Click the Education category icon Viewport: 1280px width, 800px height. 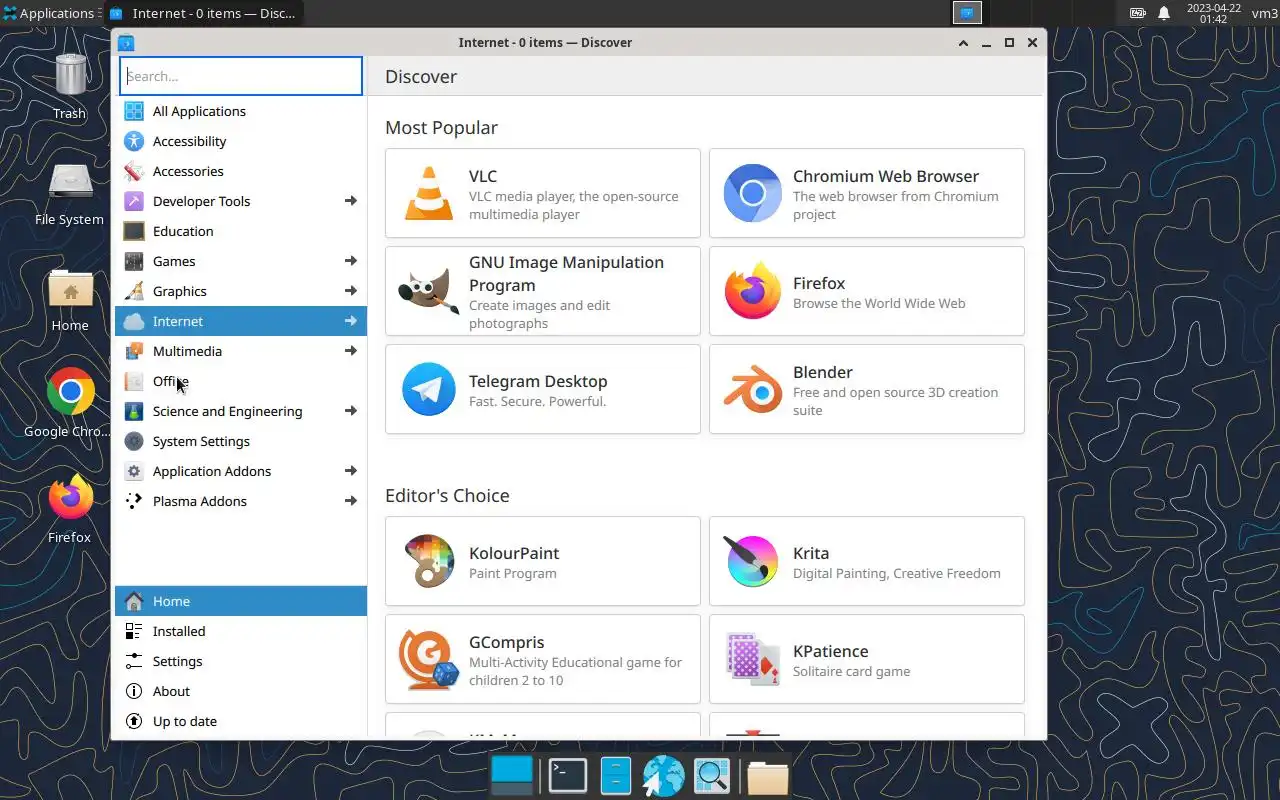[x=134, y=231]
